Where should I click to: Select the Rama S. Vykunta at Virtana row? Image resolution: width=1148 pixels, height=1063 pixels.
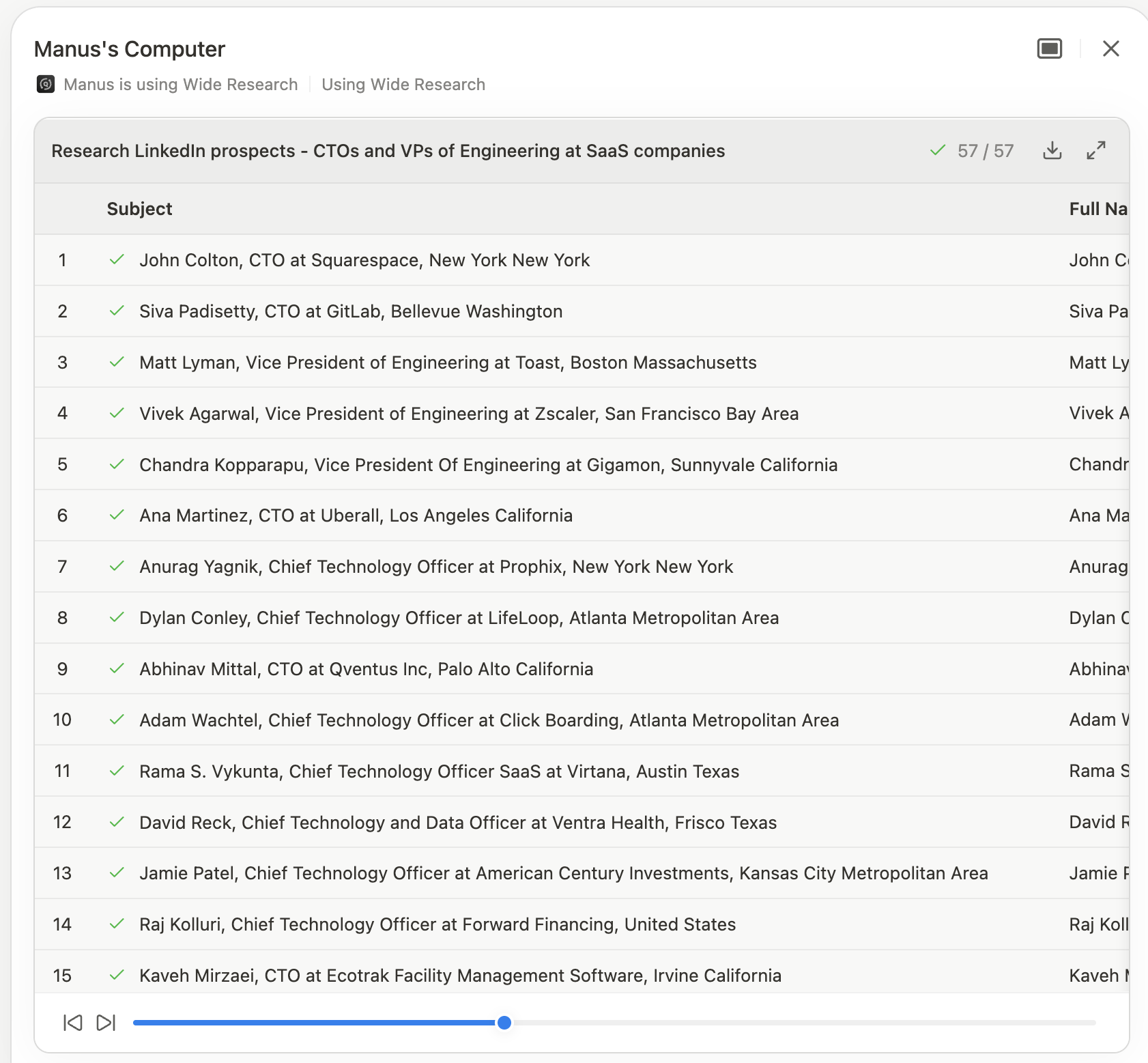pyautogui.click(x=582, y=771)
